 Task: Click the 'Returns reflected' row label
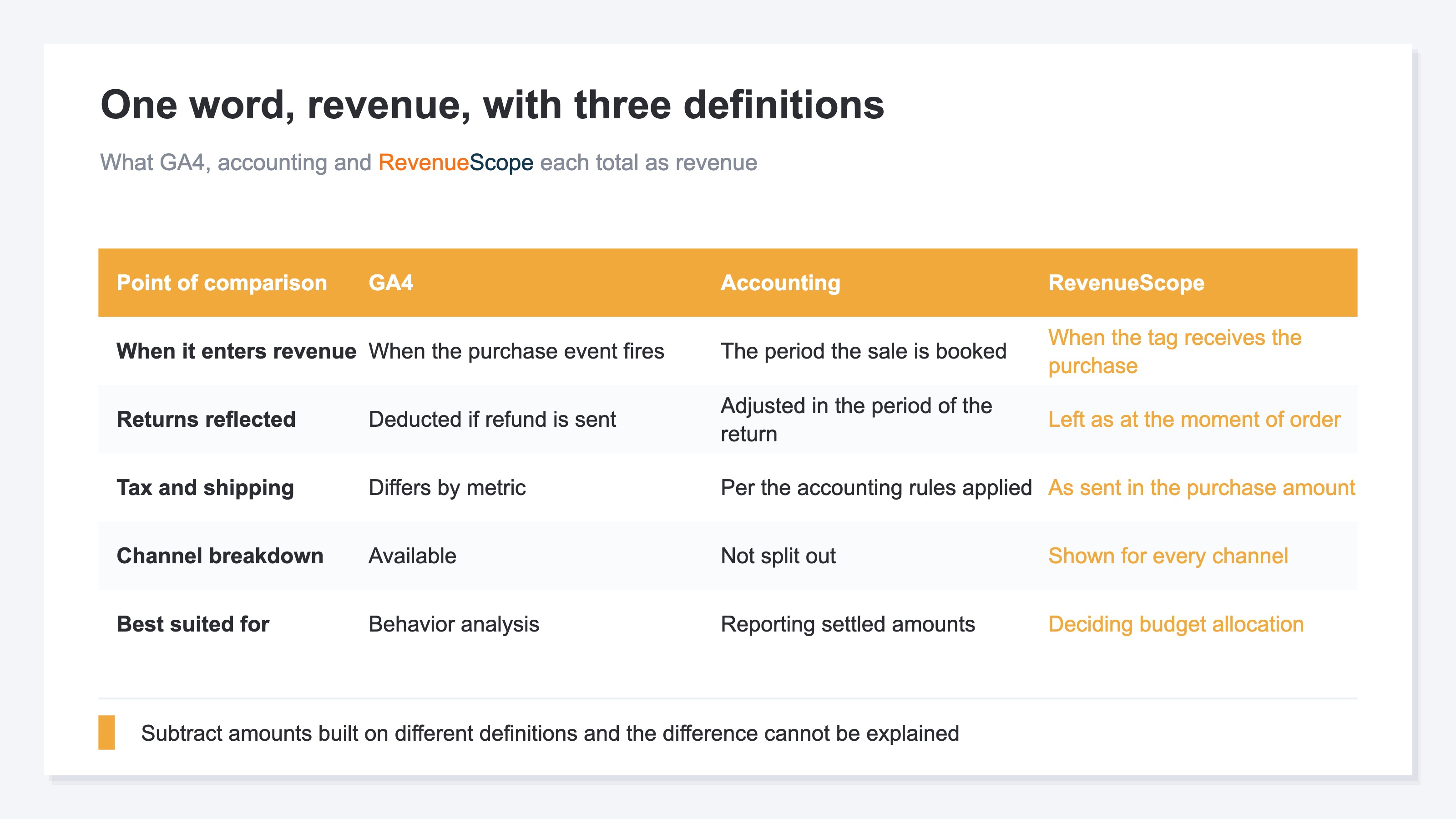[x=206, y=420]
